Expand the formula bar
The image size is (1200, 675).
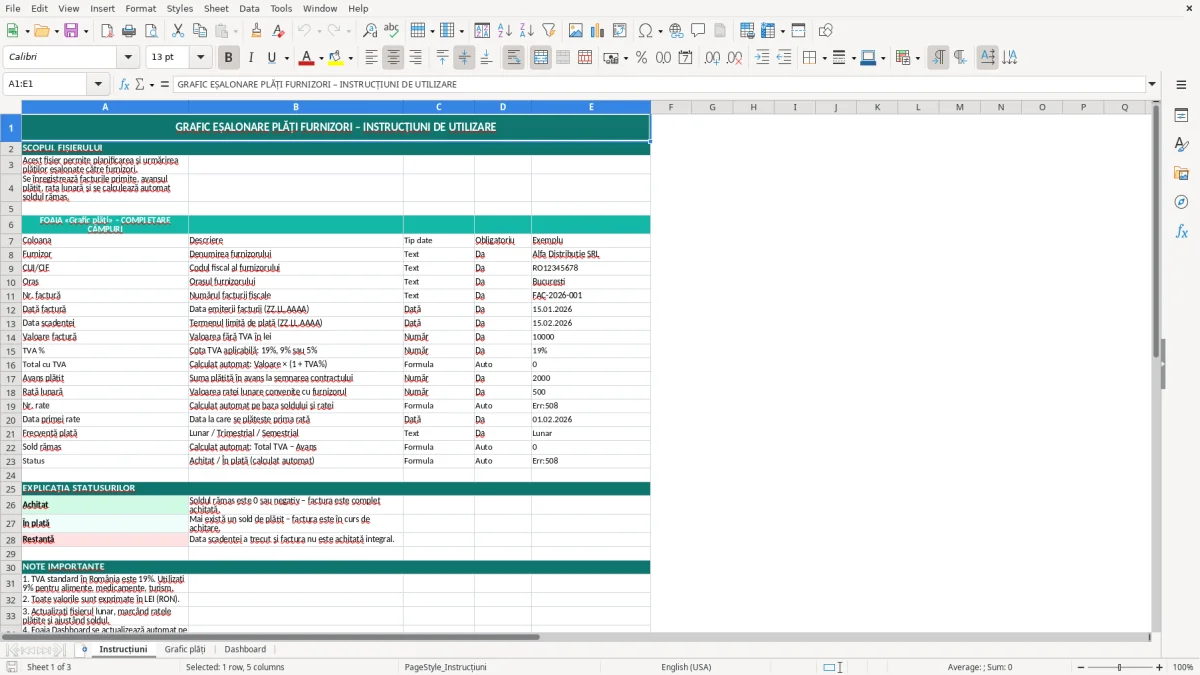pos(1153,84)
